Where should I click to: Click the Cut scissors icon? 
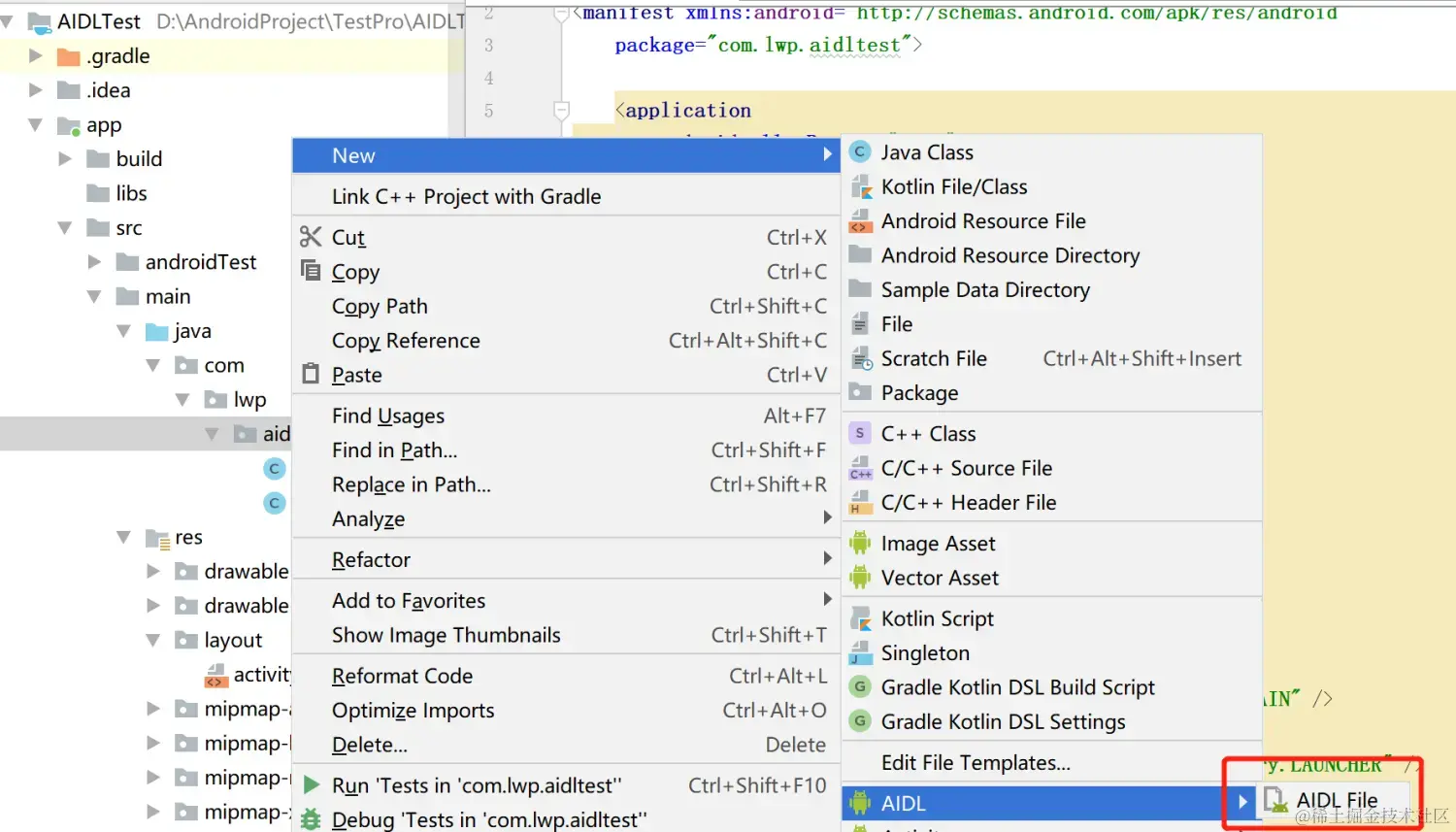point(311,237)
